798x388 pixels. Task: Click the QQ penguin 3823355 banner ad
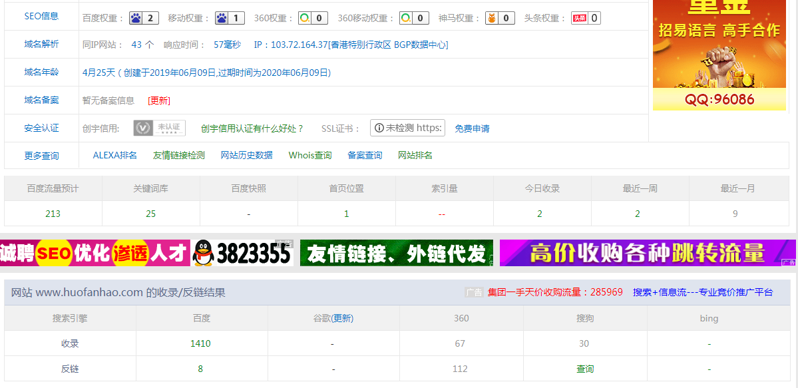[x=242, y=253]
